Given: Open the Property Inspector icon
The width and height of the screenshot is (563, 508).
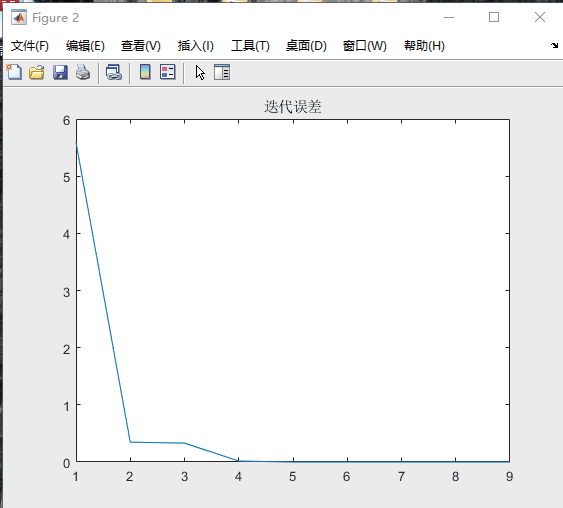Looking at the screenshot, I should [x=222, y=72].
